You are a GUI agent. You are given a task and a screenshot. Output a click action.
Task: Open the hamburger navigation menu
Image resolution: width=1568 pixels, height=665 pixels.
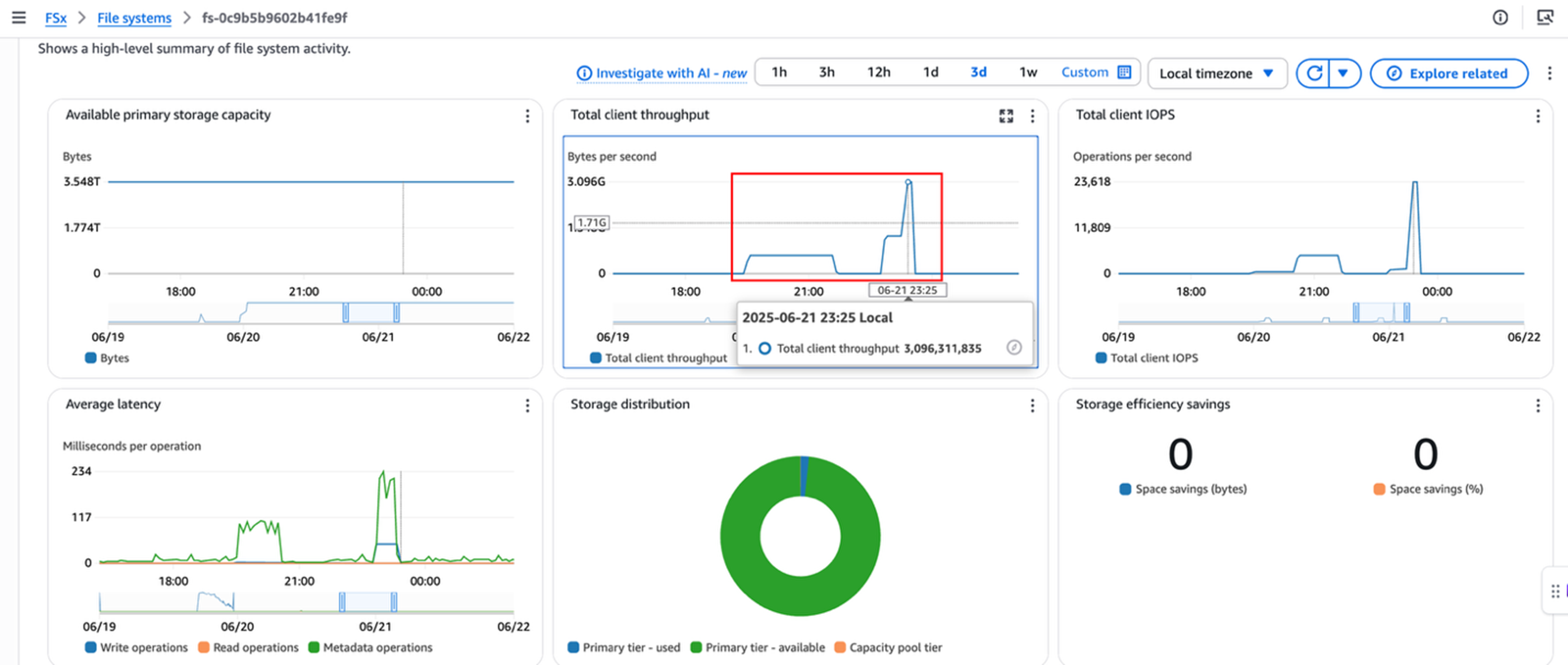[x=19, y=17]
